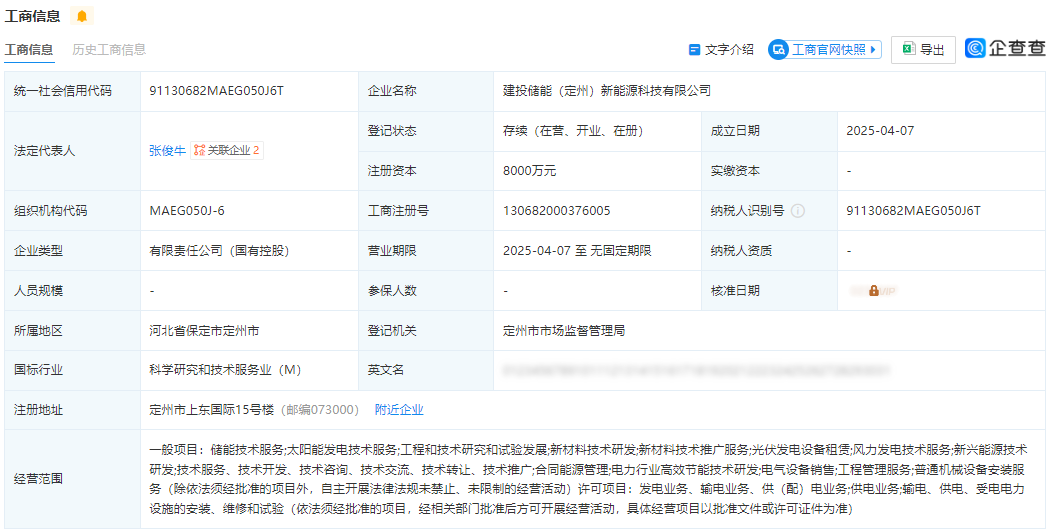
Task: Click the blue 文字介绍 document icon
Action: coord(694,49)
